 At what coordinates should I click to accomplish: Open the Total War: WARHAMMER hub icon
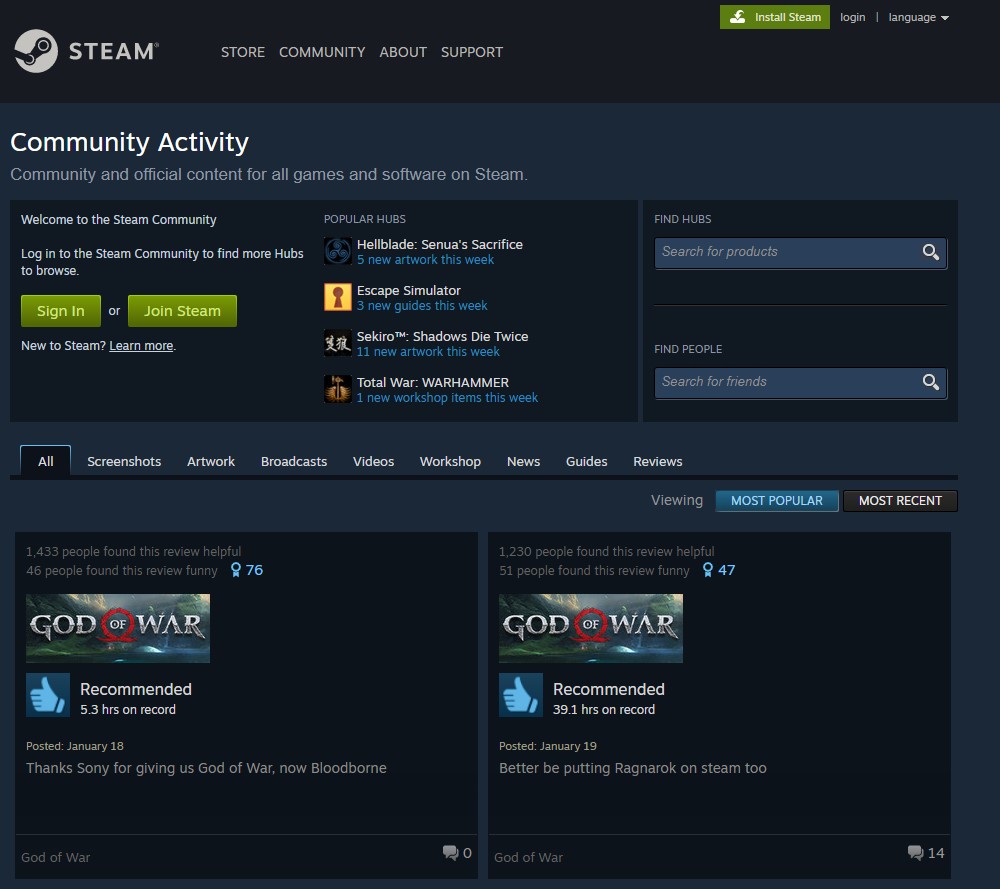(337, 389)
